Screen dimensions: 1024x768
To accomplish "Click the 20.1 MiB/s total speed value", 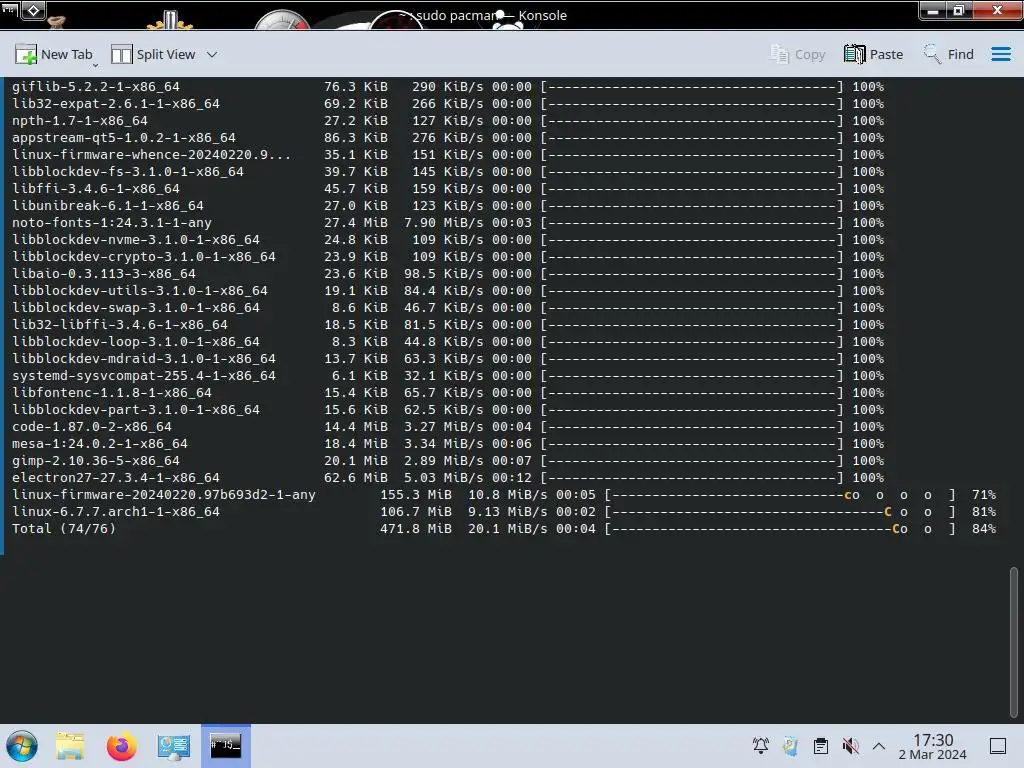I will (508, 528).
